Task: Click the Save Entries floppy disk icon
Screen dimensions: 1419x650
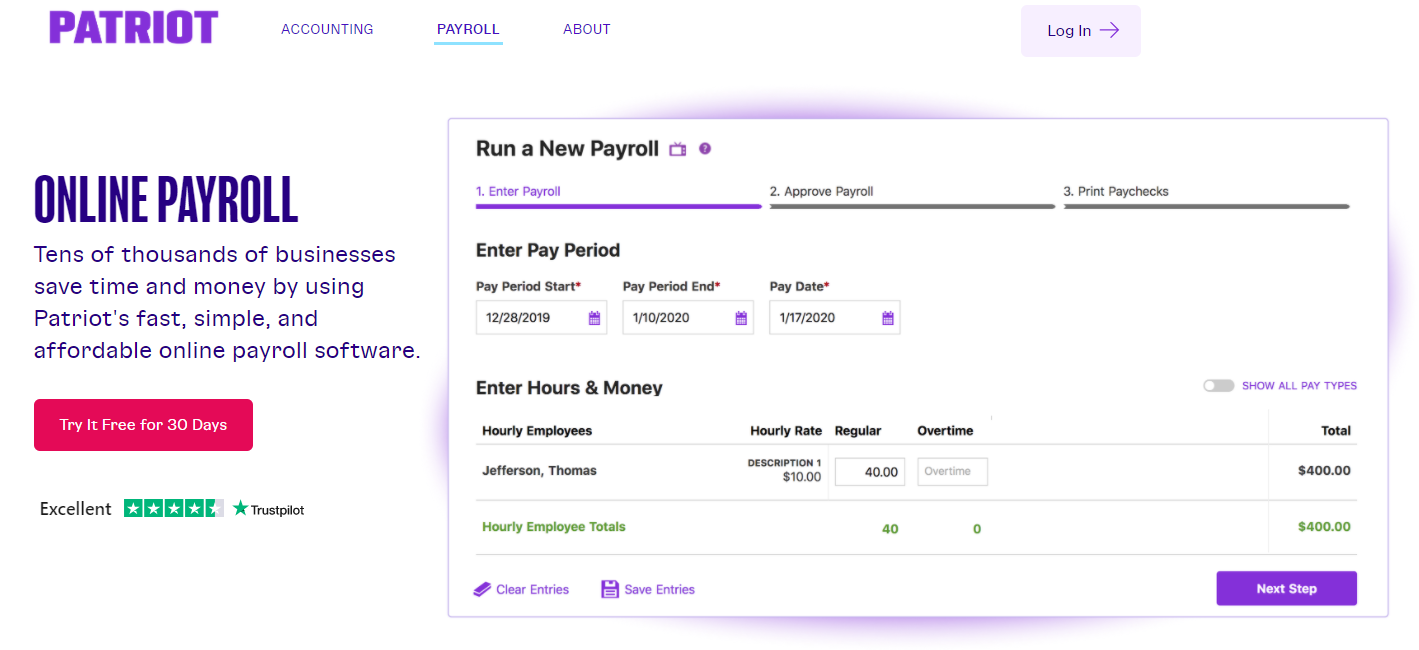Action: [610, 589]
